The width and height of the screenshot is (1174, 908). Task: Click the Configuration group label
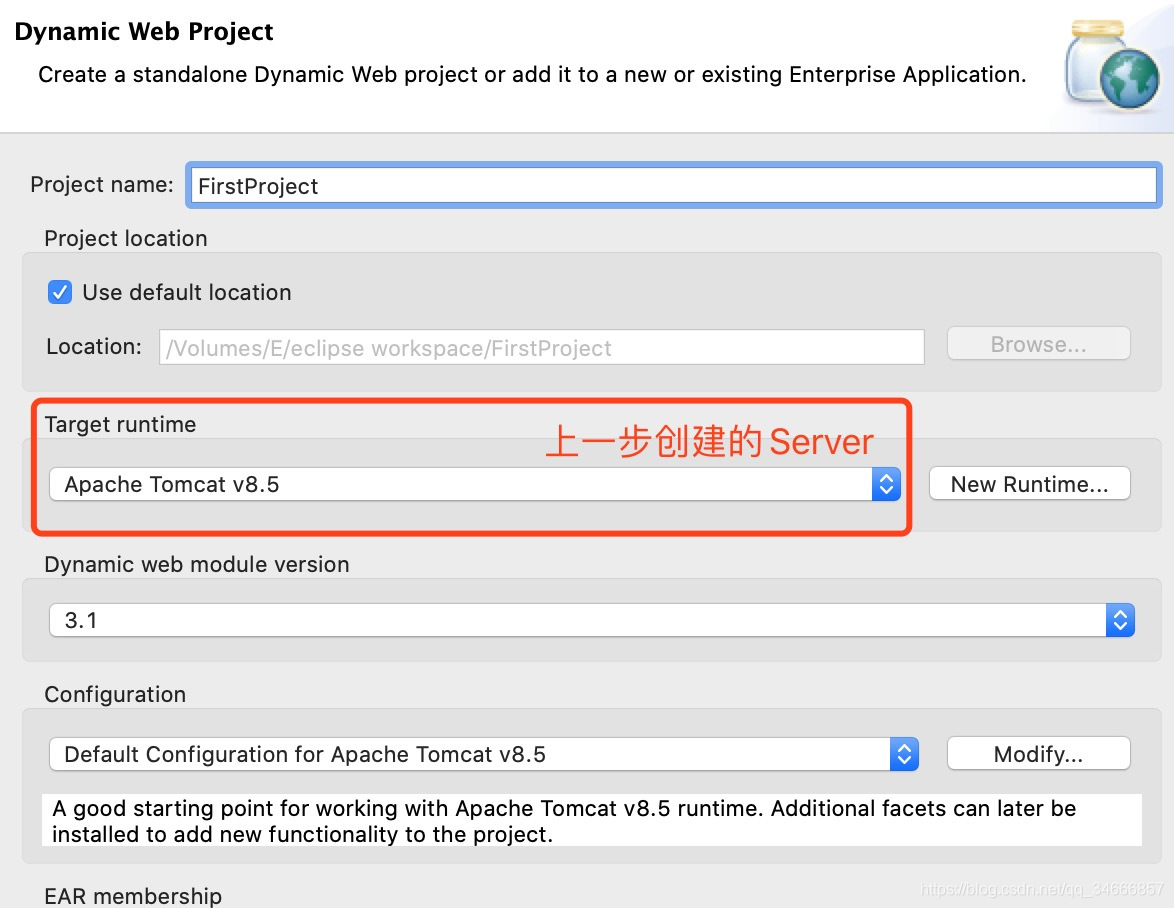coord(115,695)
